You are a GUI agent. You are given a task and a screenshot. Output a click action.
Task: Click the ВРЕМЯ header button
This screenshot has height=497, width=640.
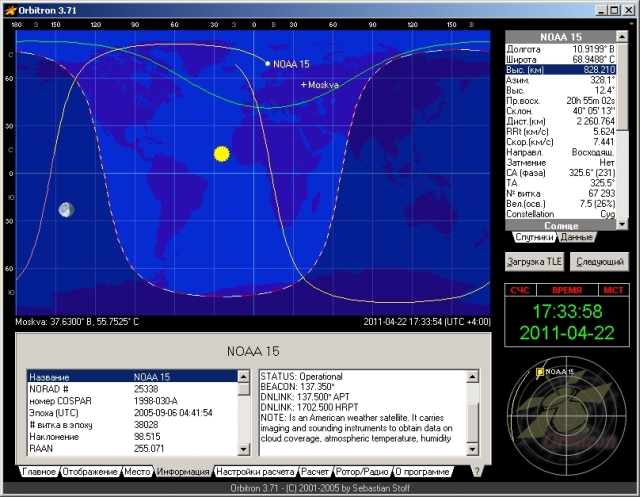tap(567, 290)
